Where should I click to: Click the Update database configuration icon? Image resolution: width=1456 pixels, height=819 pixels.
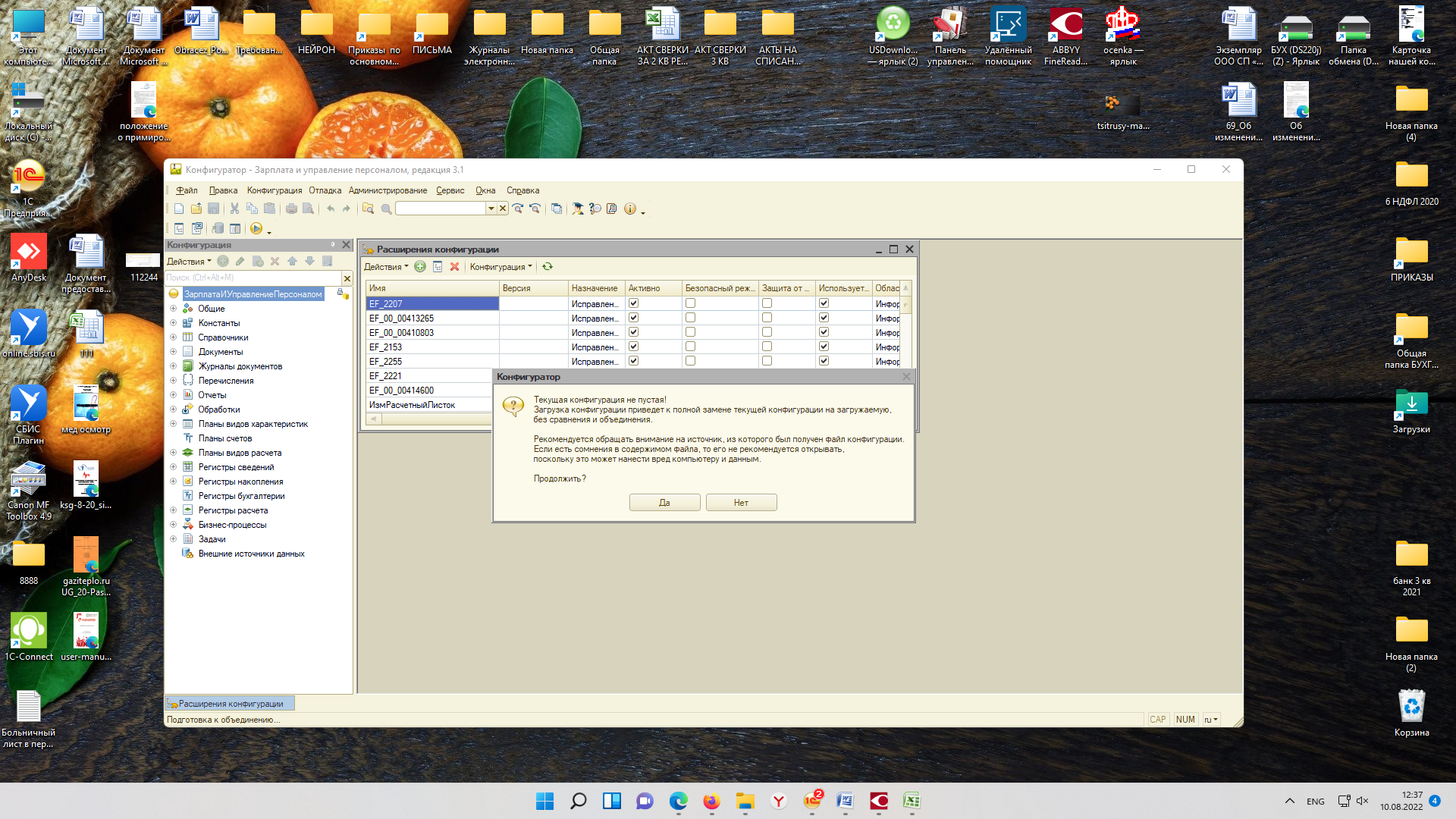pyautogui.click(x=218, y=228)
